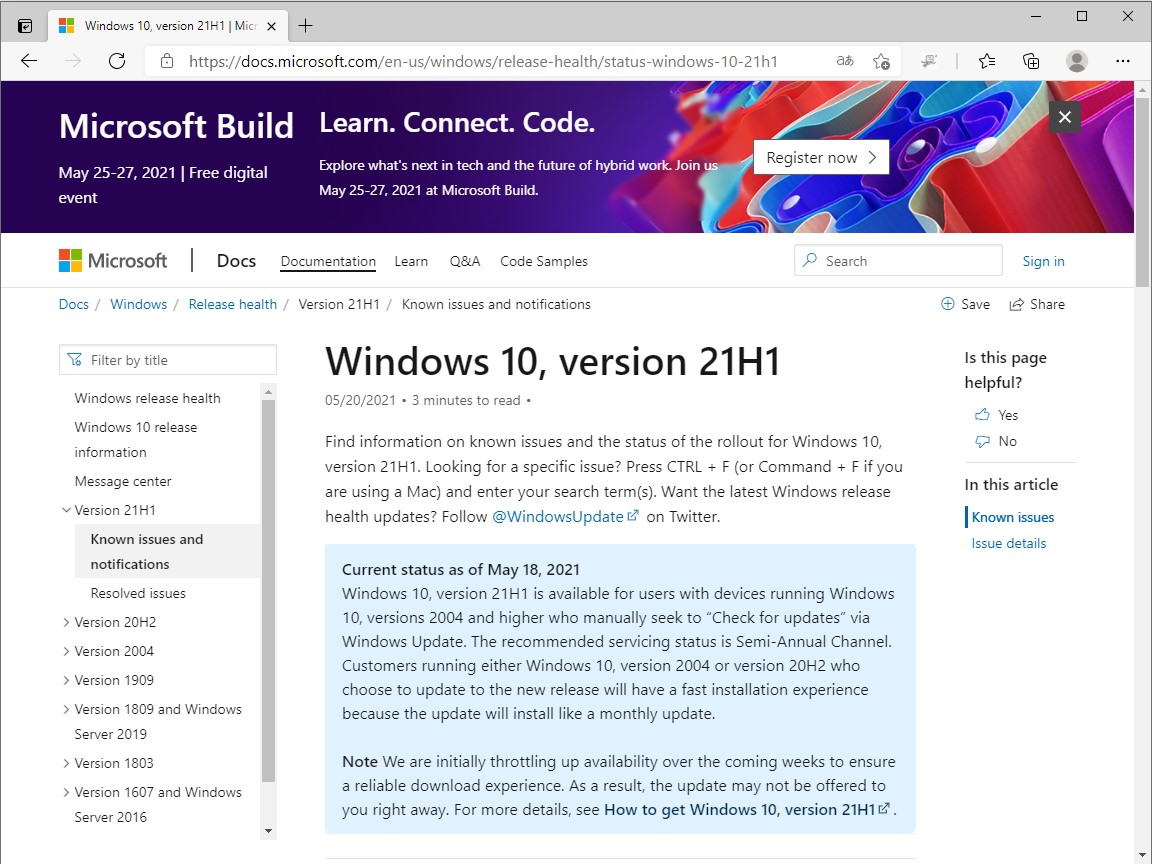
Task: Click Register now for Microsoft Build
Action: [821, 157]
